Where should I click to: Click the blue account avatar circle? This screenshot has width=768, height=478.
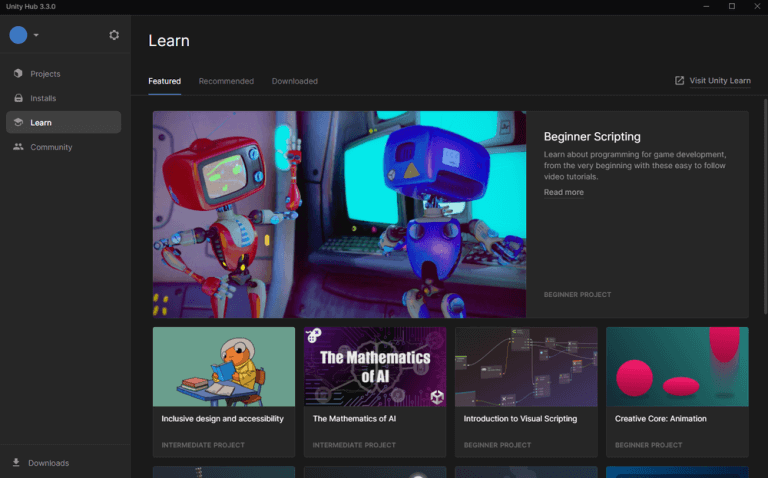click(18, 35)
